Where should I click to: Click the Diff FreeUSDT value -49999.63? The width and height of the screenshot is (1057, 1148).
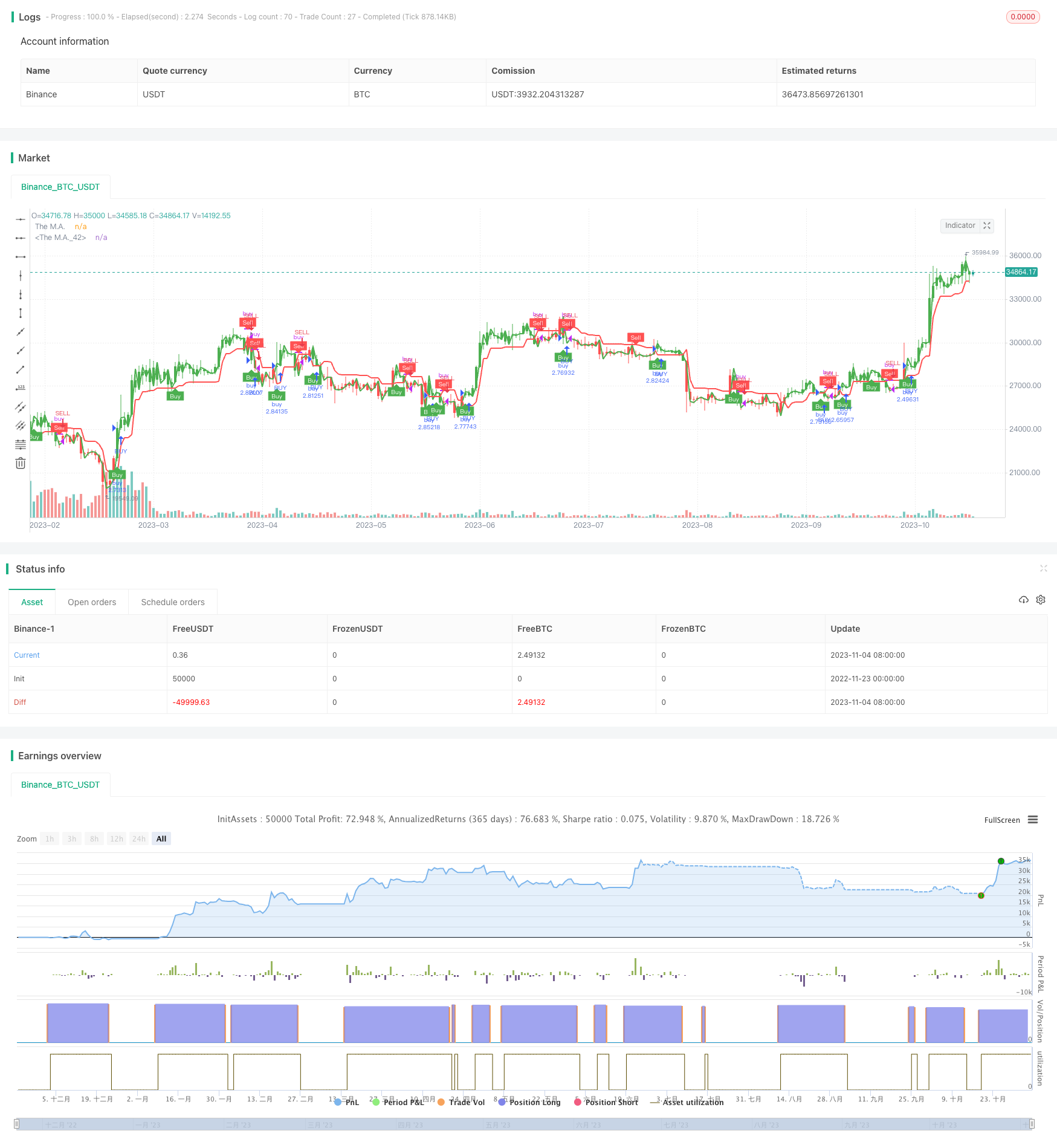pyautogui.click(x=191, y=702)
